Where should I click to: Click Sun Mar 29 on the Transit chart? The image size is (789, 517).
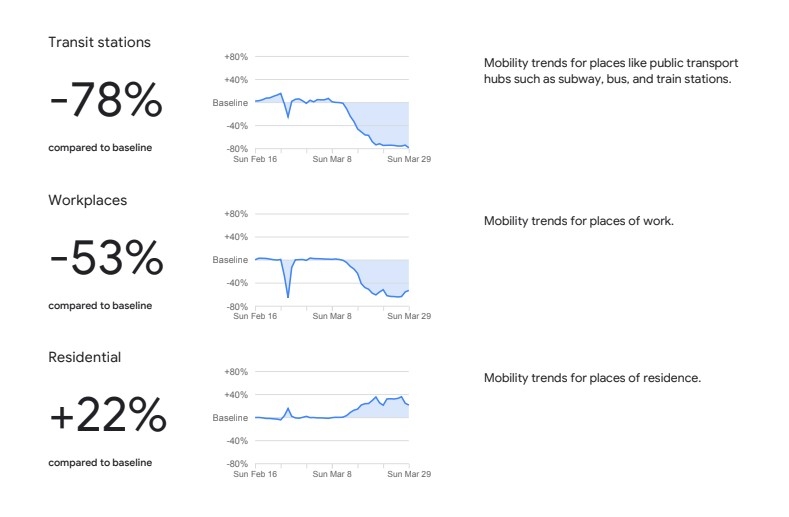coord(408,158)
